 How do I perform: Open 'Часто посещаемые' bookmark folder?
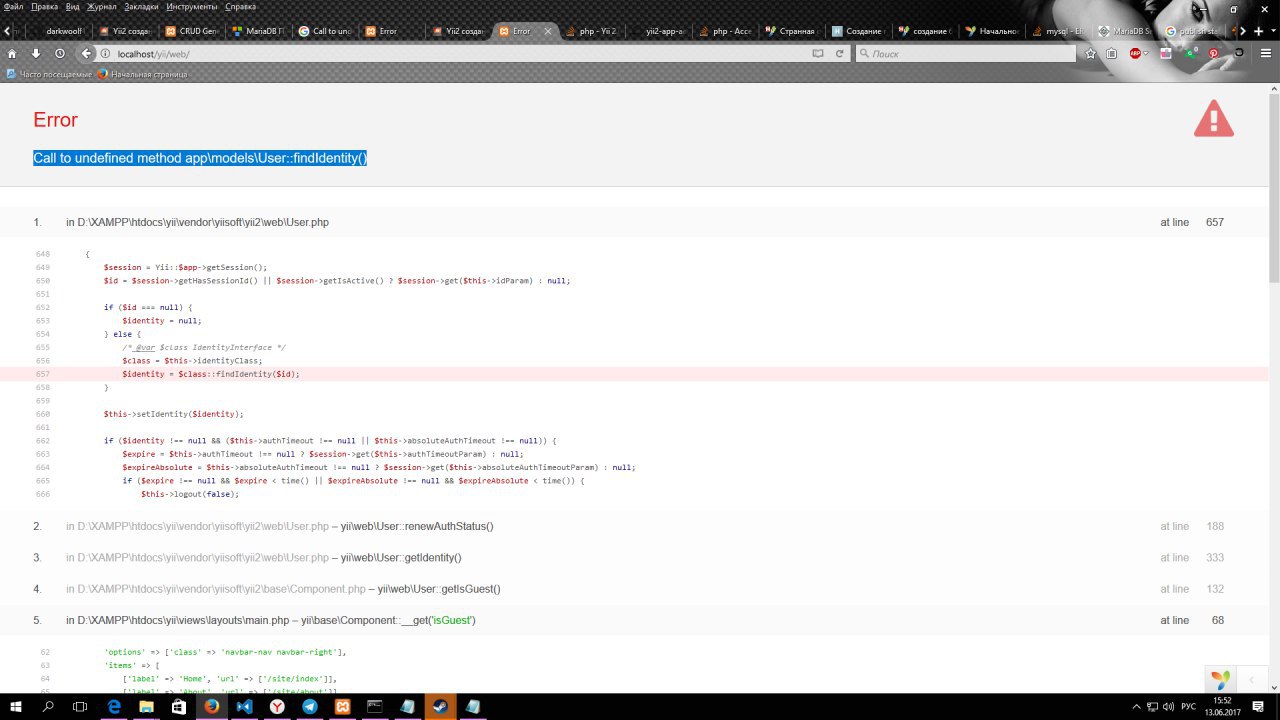coord(49,74)
